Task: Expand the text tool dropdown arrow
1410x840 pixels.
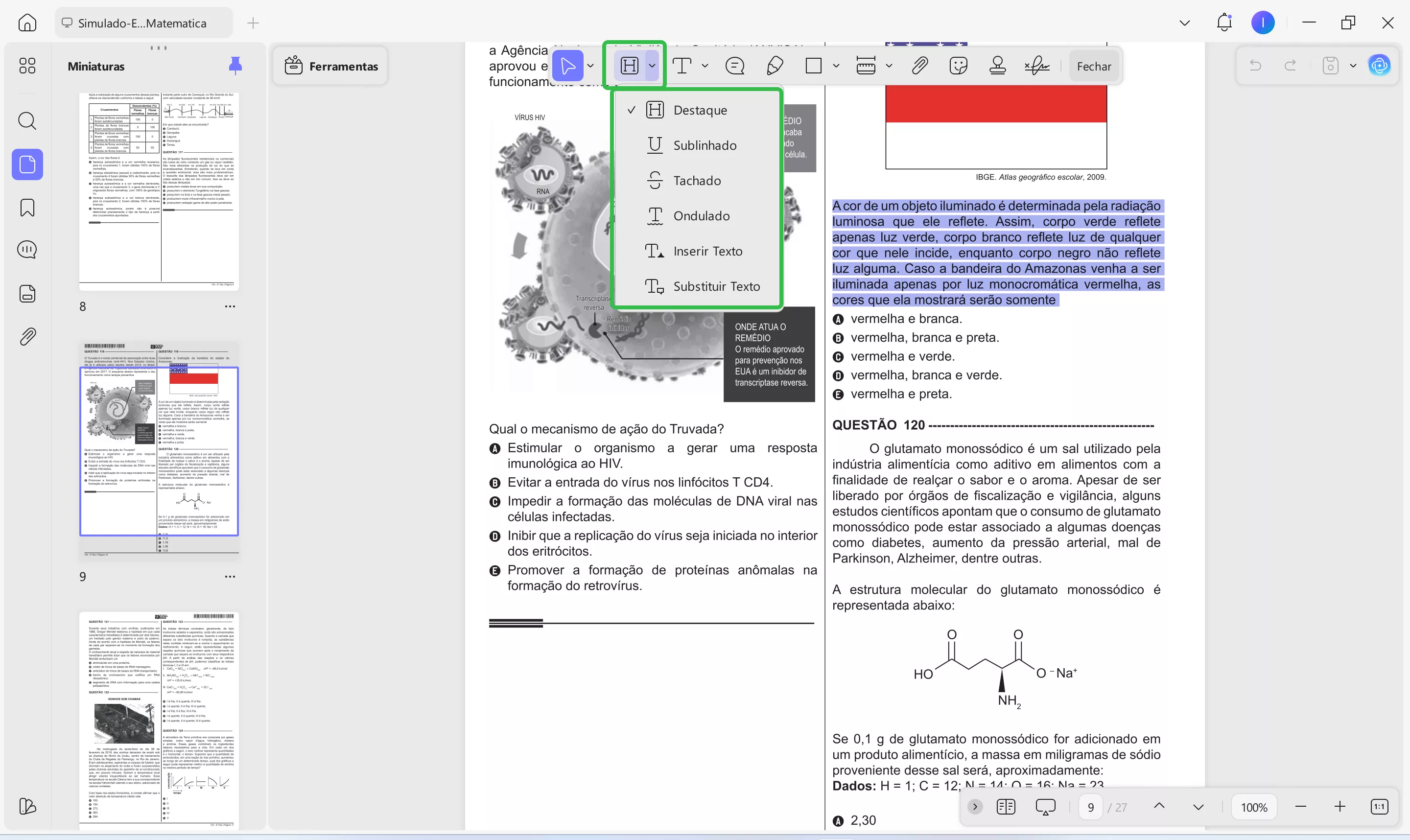Action: (705, 66)
